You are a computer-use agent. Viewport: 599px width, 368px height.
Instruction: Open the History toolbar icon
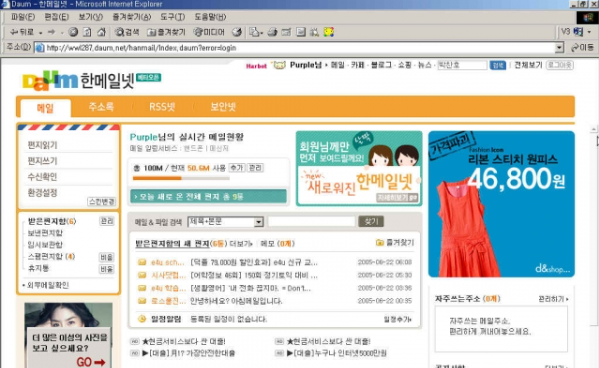click(237, 32)
